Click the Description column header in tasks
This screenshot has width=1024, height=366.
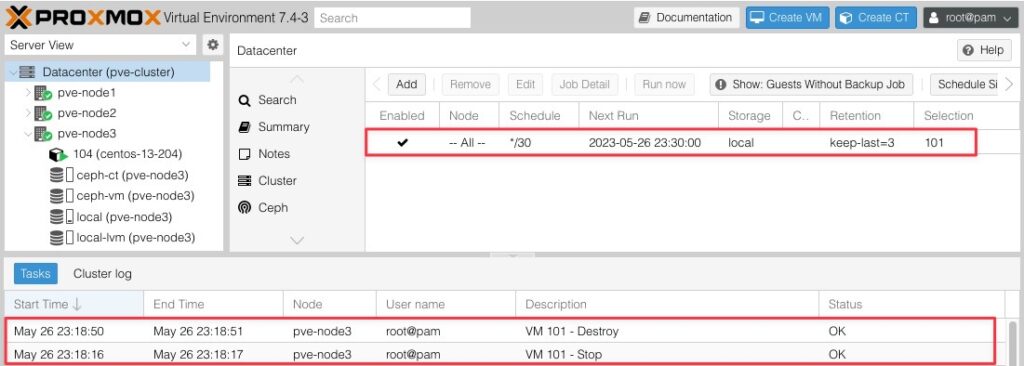667,305
